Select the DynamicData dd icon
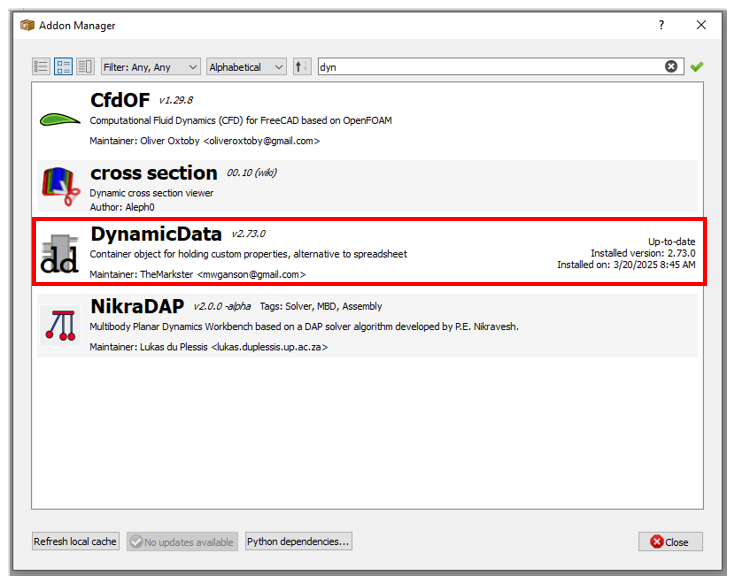Image resolution: width=734 pixels, height=585 pixels. [59, 254]
